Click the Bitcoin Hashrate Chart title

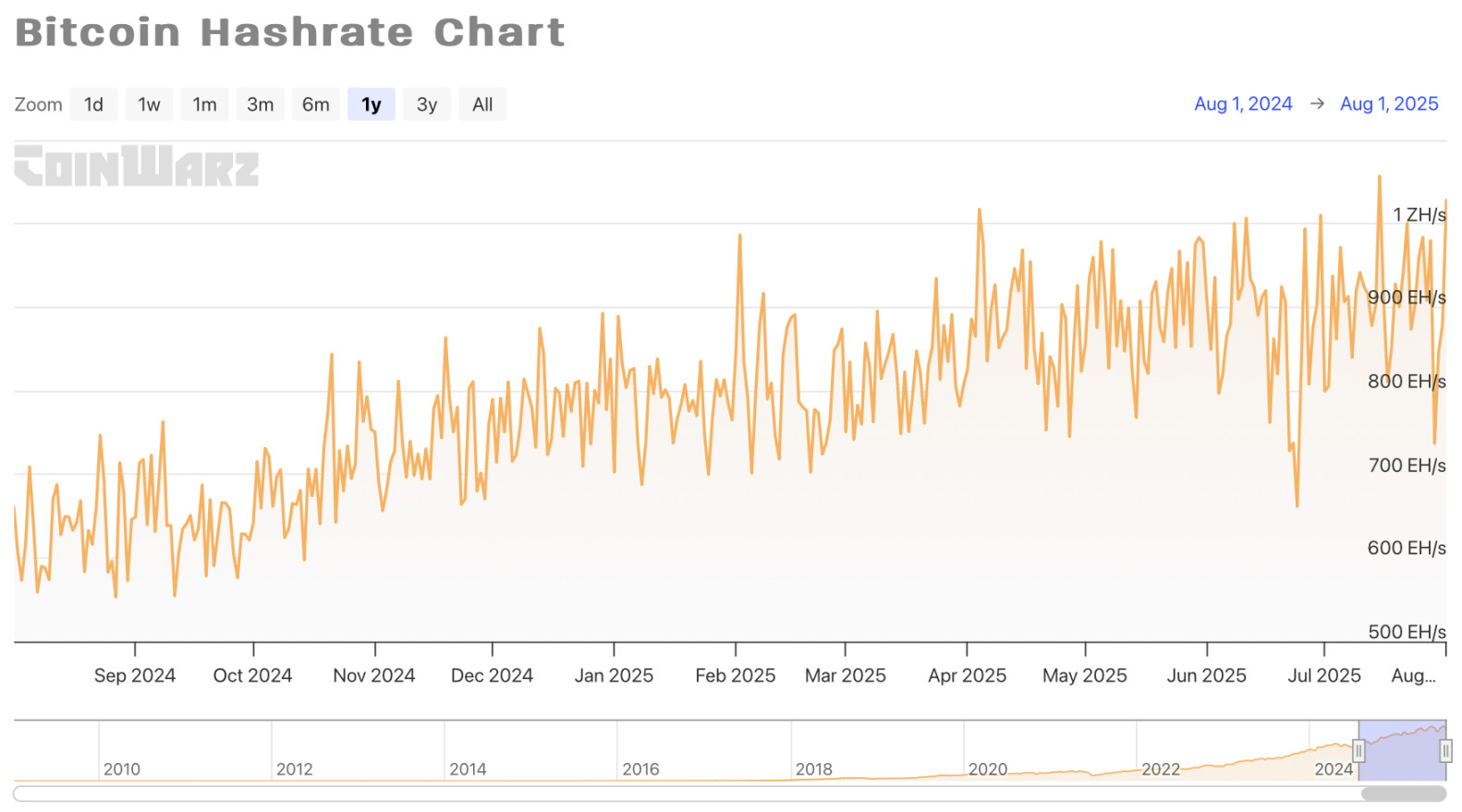(x=289, y=32)
